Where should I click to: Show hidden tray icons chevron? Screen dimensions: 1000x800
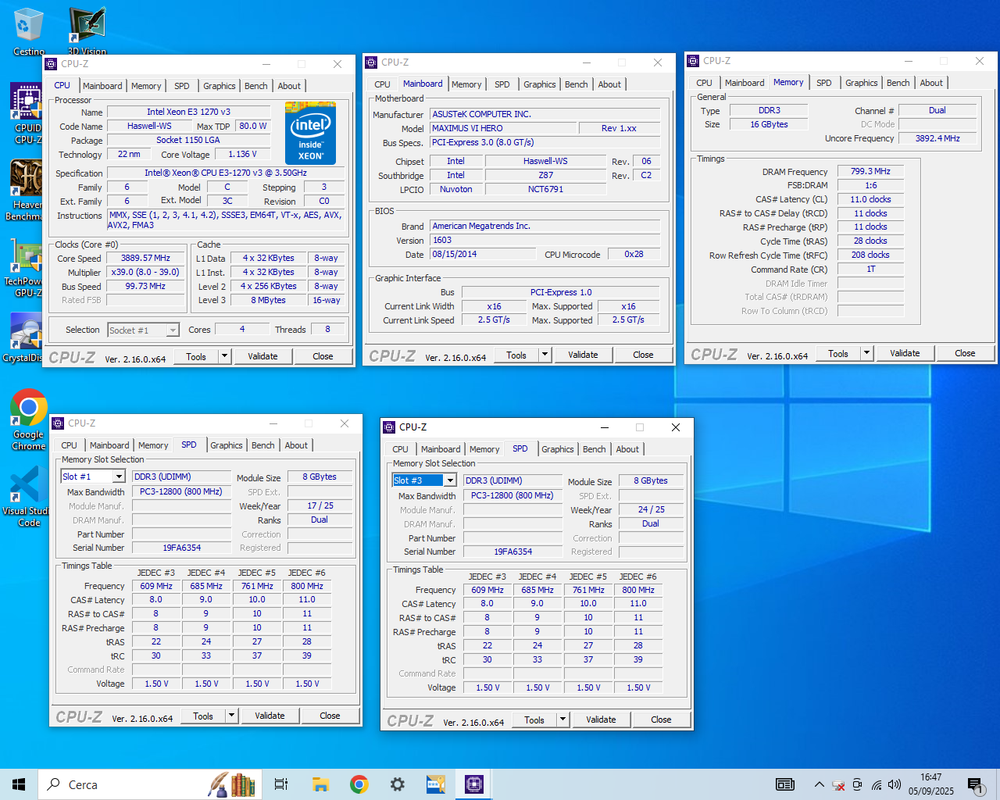click(820, 785)
